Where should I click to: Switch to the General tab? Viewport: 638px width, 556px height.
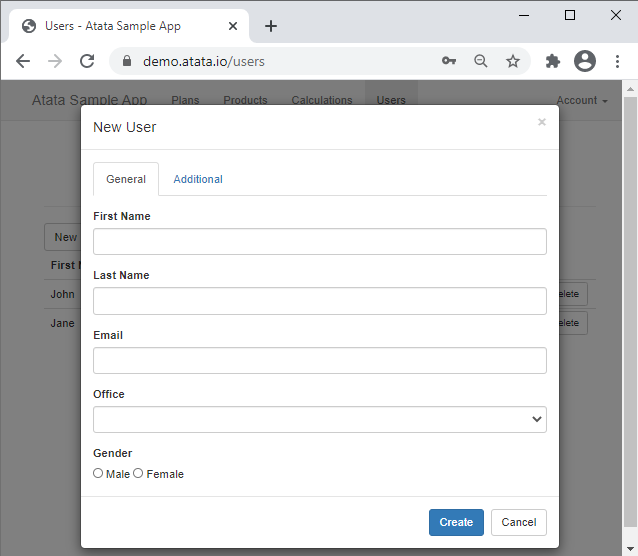pos(126,179)
